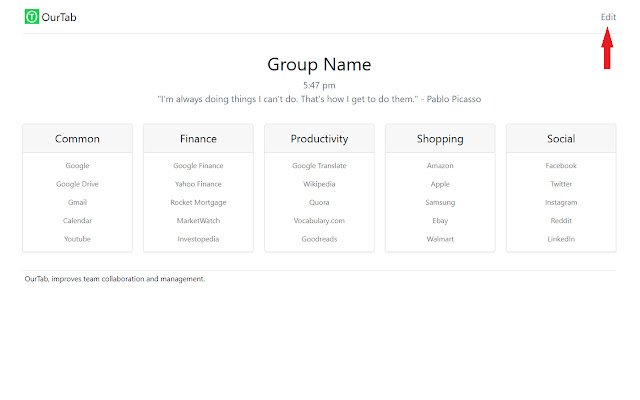640x400 pixels.
Task: Click the Shopping card header
Action: (x=440, y=139)
